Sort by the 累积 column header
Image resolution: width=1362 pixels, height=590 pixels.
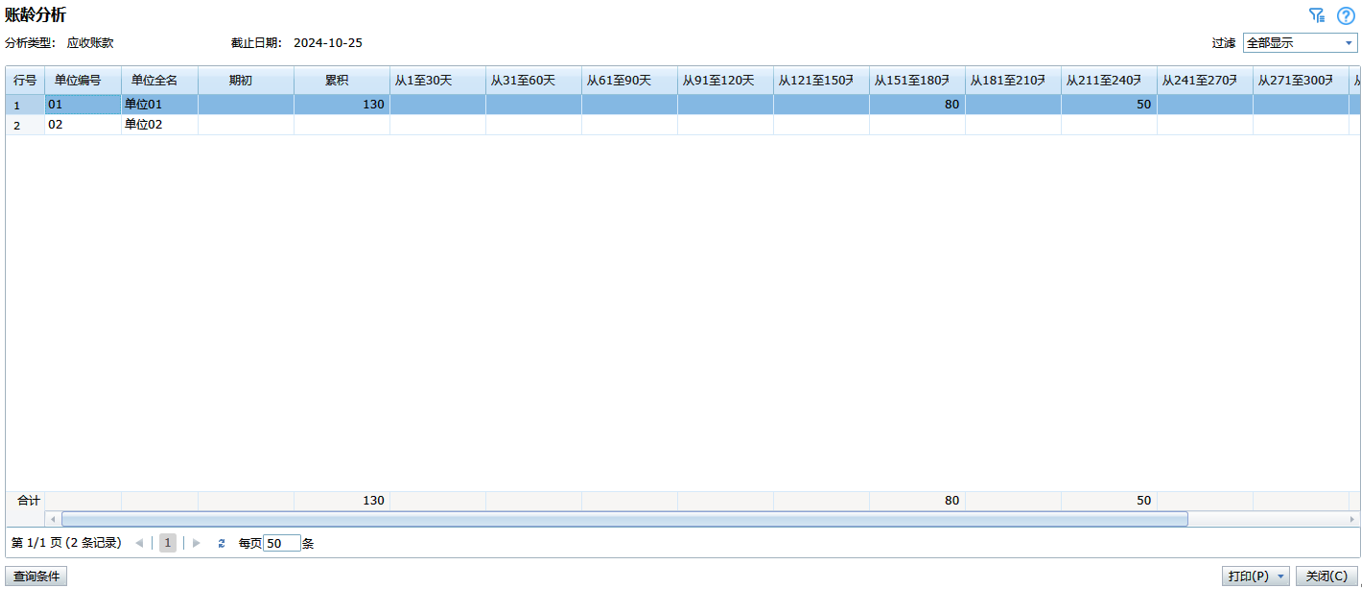tap(341, 80)
